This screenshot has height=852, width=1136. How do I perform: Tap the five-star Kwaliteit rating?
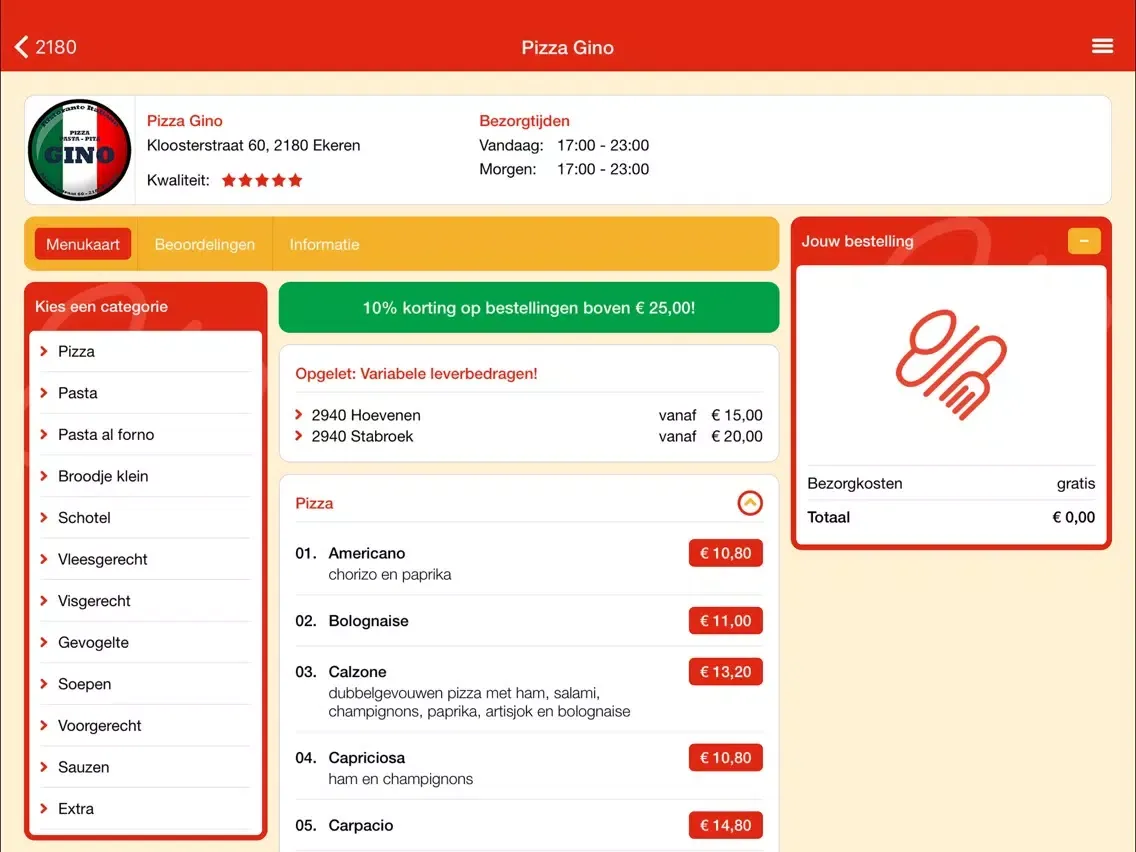click(262, 180)
